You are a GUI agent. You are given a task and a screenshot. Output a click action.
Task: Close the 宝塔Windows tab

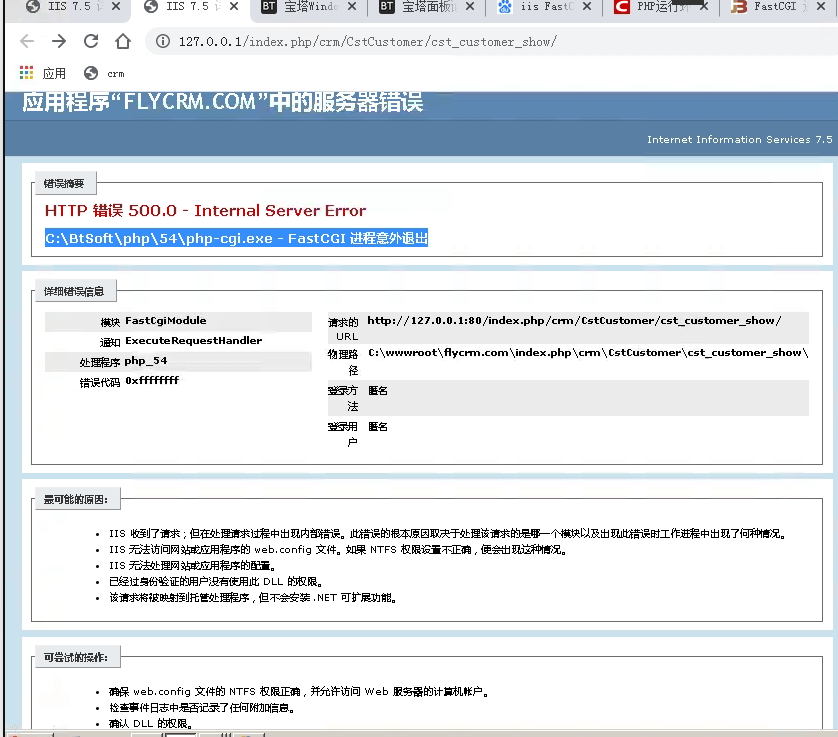point(352,6)
